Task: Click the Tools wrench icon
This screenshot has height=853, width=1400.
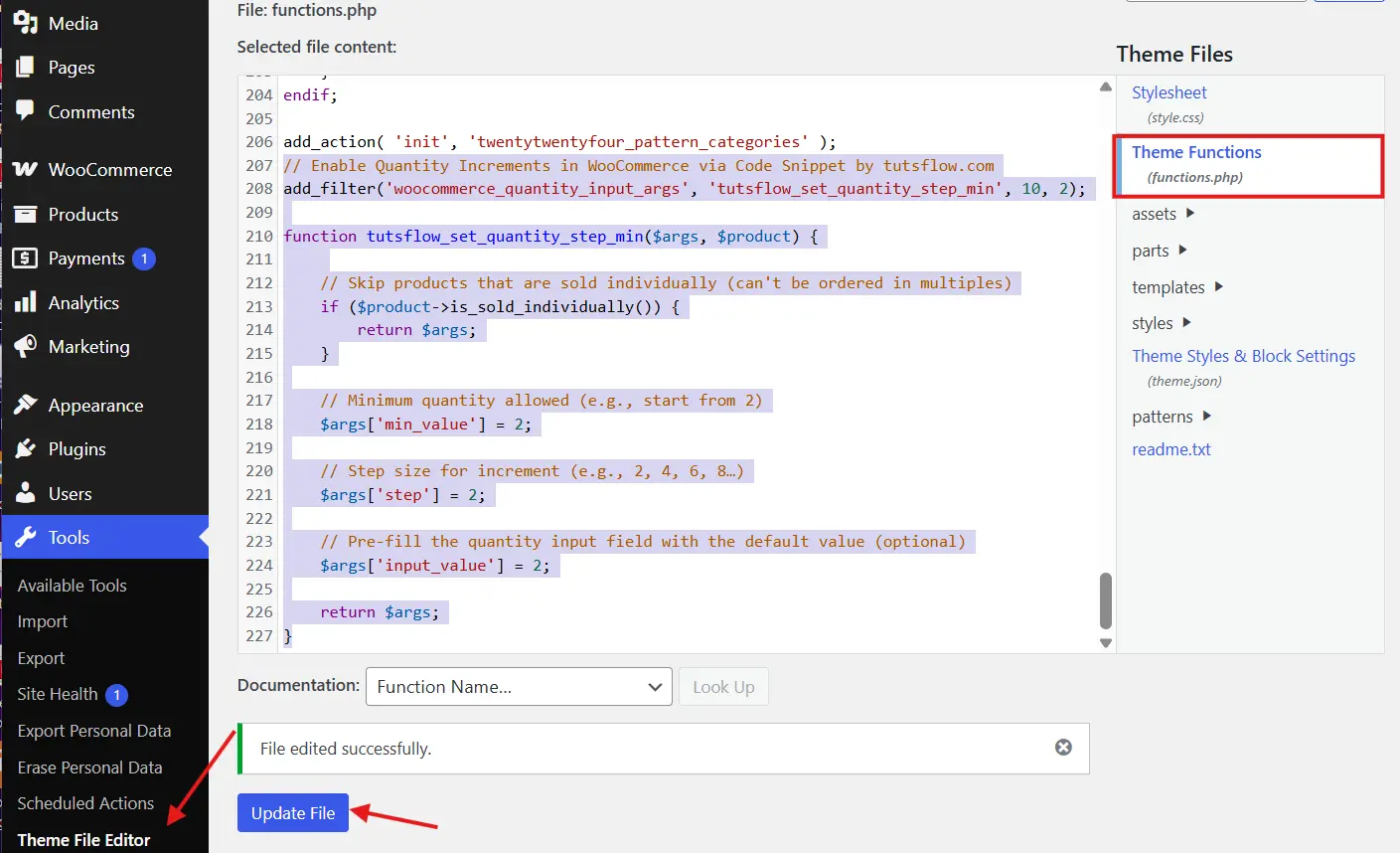Action: (26, 538)
